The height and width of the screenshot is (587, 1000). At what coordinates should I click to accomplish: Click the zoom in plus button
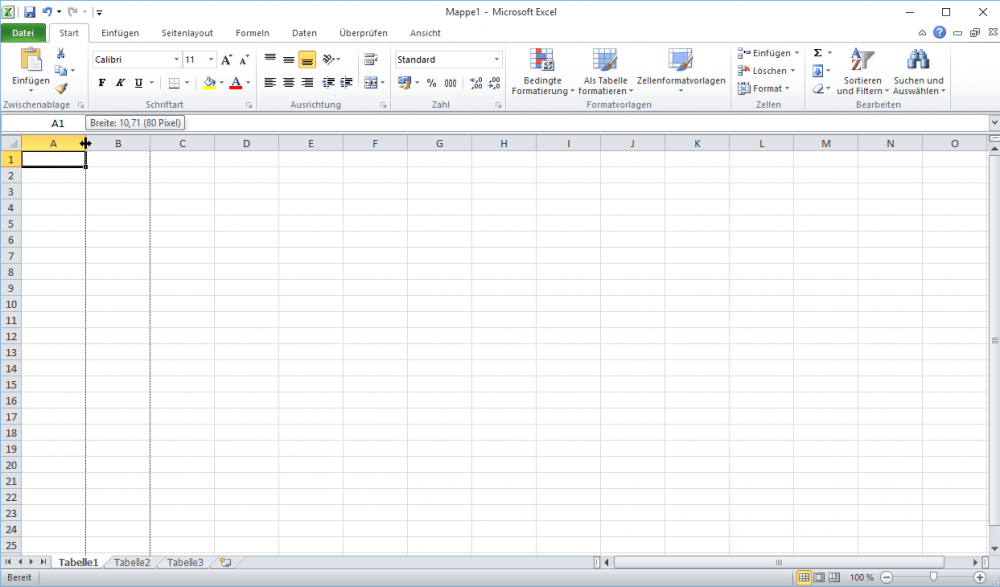980,577
